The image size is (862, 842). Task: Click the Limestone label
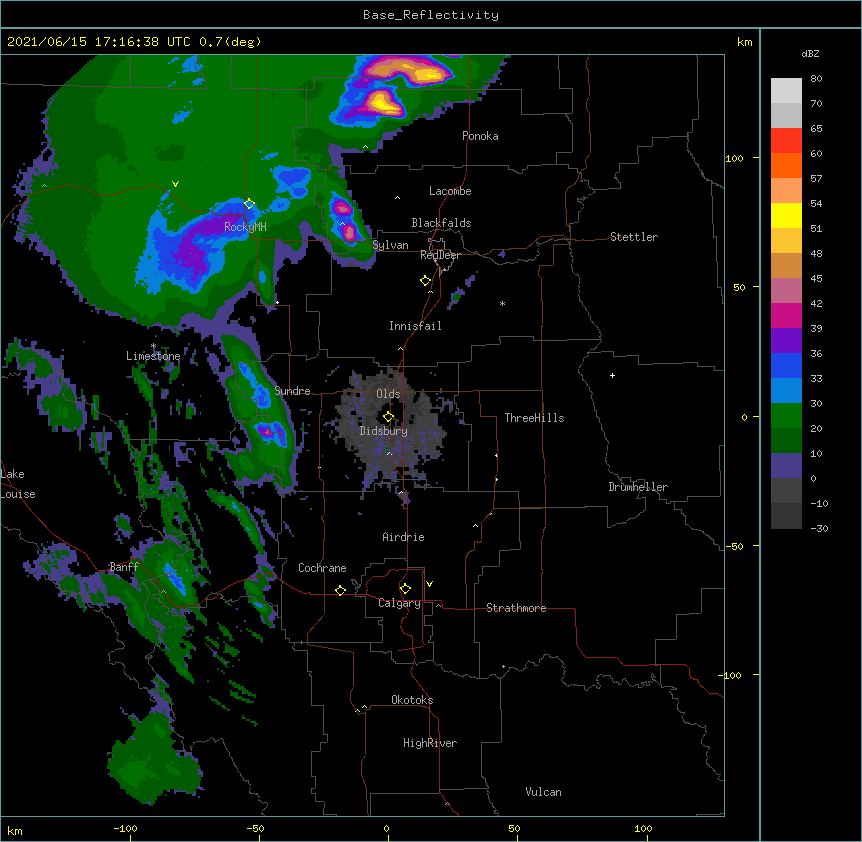point(153,356)
